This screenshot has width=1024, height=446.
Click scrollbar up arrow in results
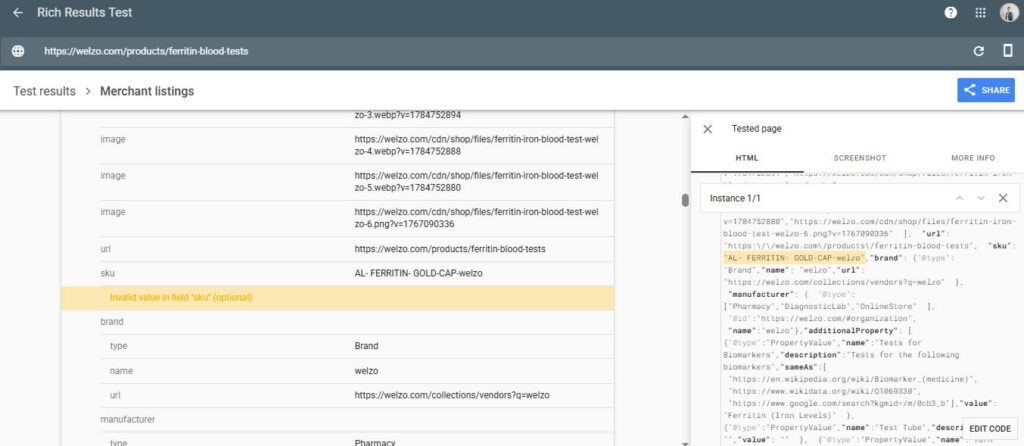pos(684,117)
